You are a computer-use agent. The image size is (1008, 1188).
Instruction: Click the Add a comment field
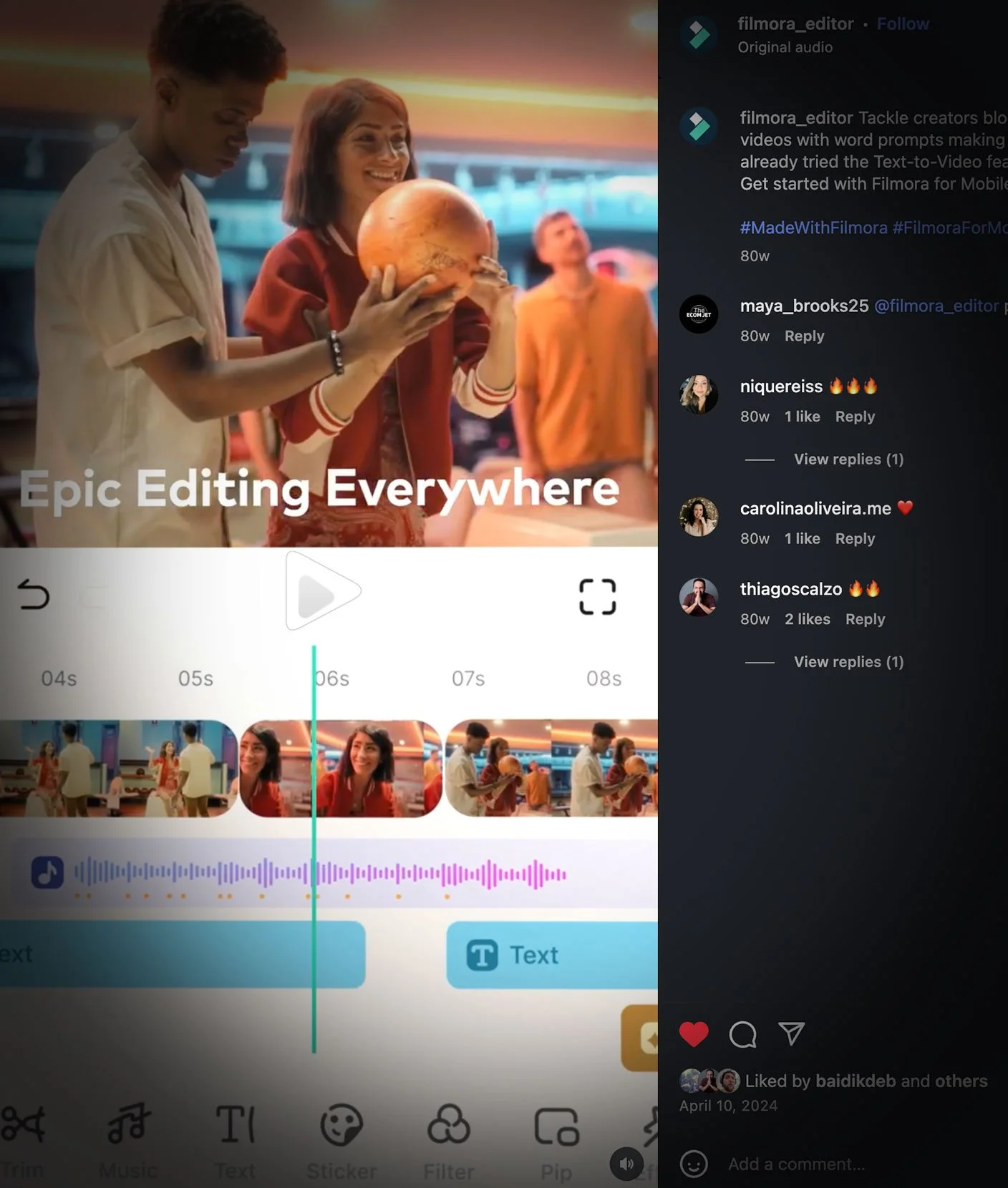(796, 1164)
